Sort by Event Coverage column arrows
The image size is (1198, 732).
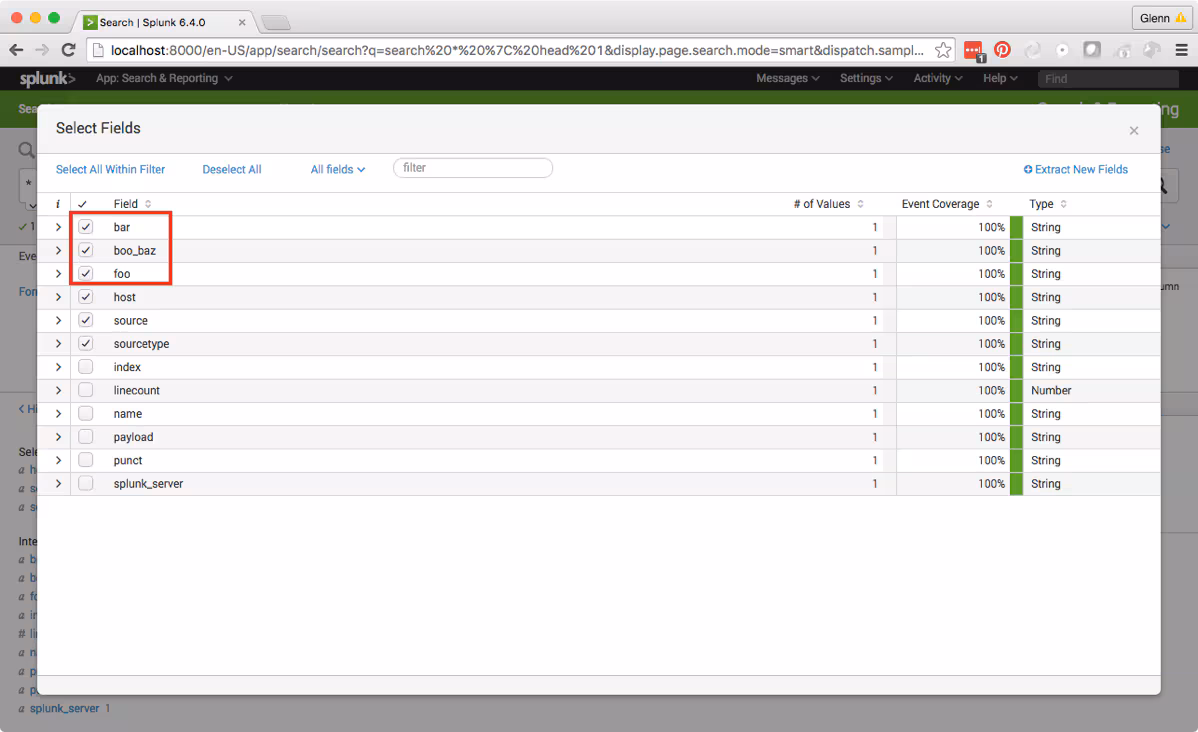point(988,204)
